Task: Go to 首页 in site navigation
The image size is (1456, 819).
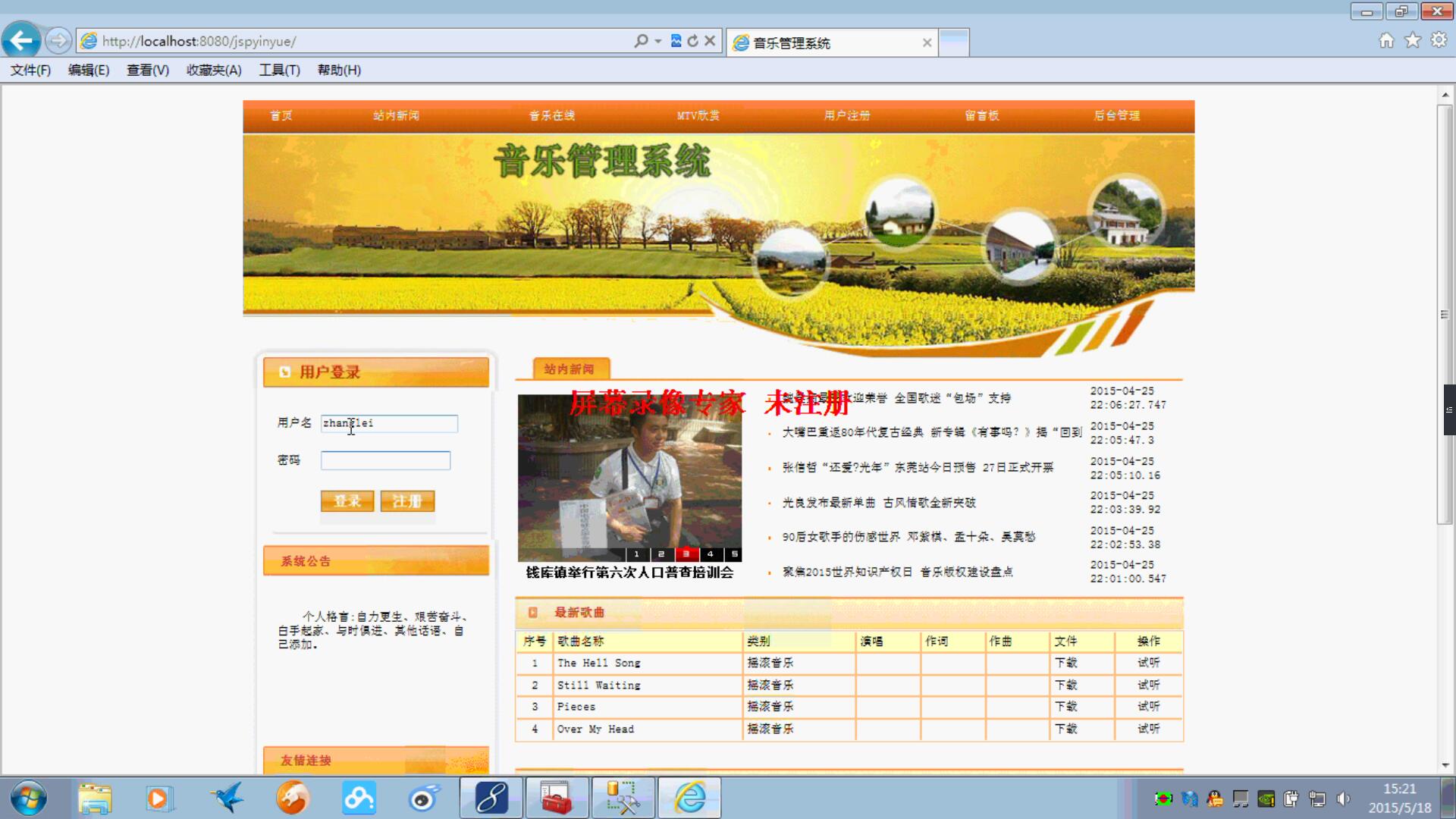Action: [x=281, y=115]
